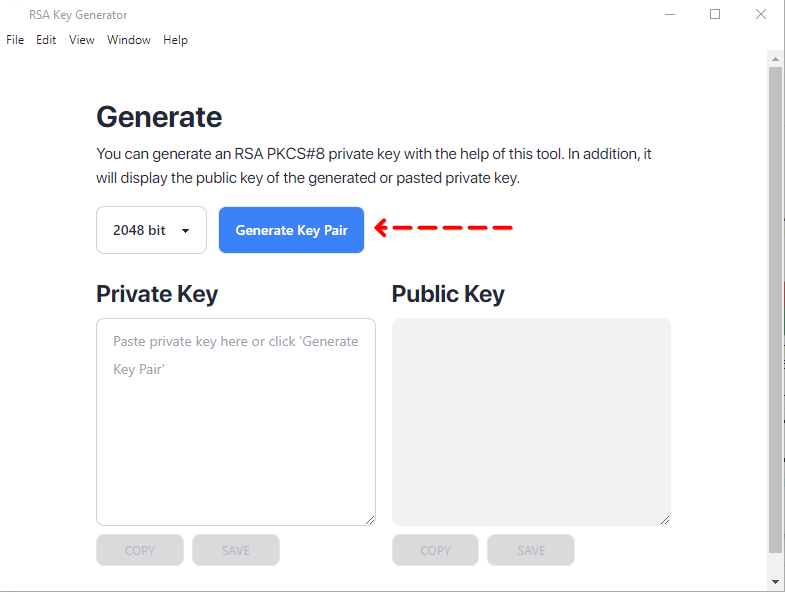Open the Window menu
This screenshot has height=592, width=785.
[x=129, y=40]
